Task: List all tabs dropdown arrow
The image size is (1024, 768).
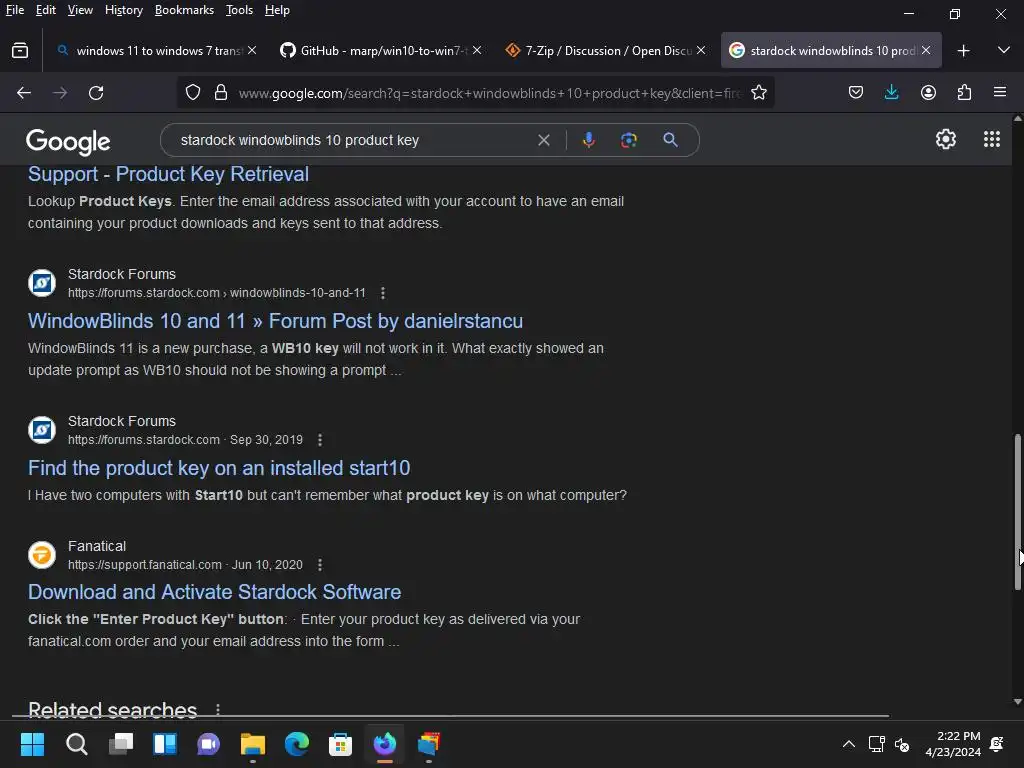Action: coord(1004,50)
